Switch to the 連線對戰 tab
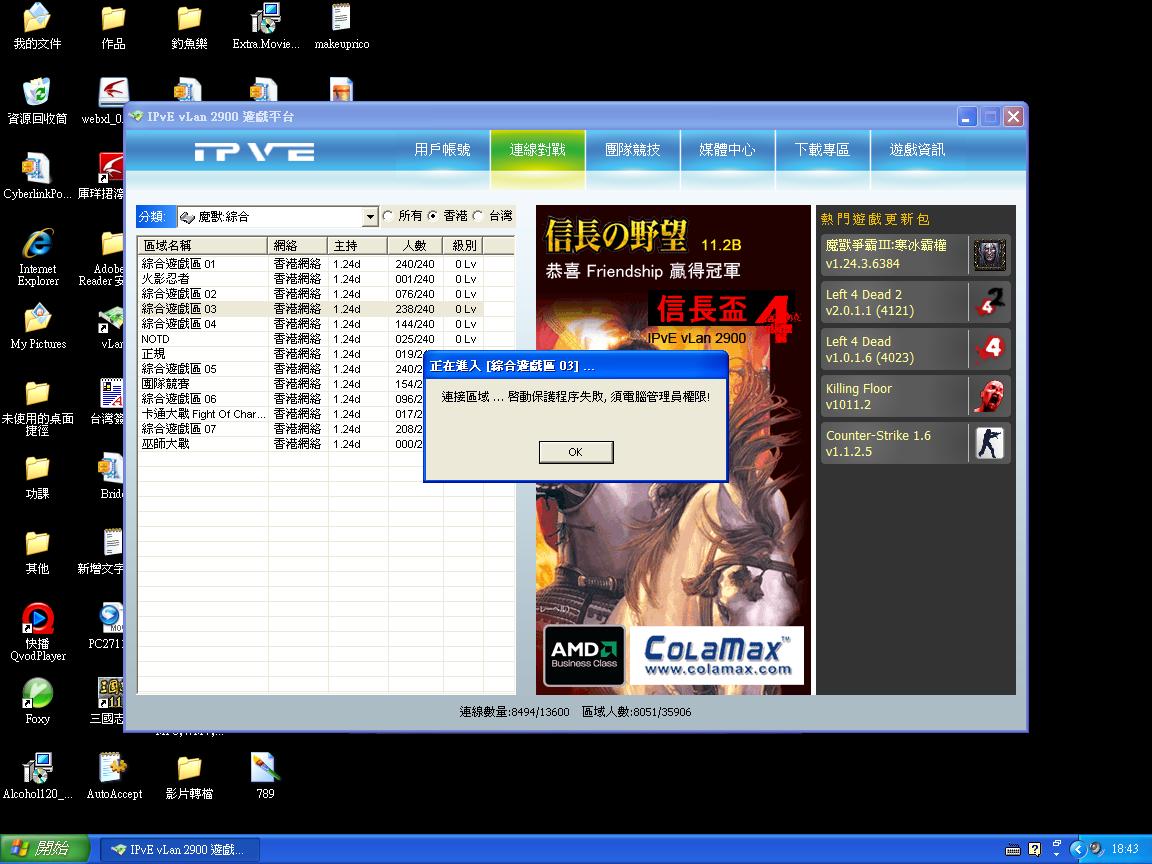1152x864 pixels. point(537,150)
